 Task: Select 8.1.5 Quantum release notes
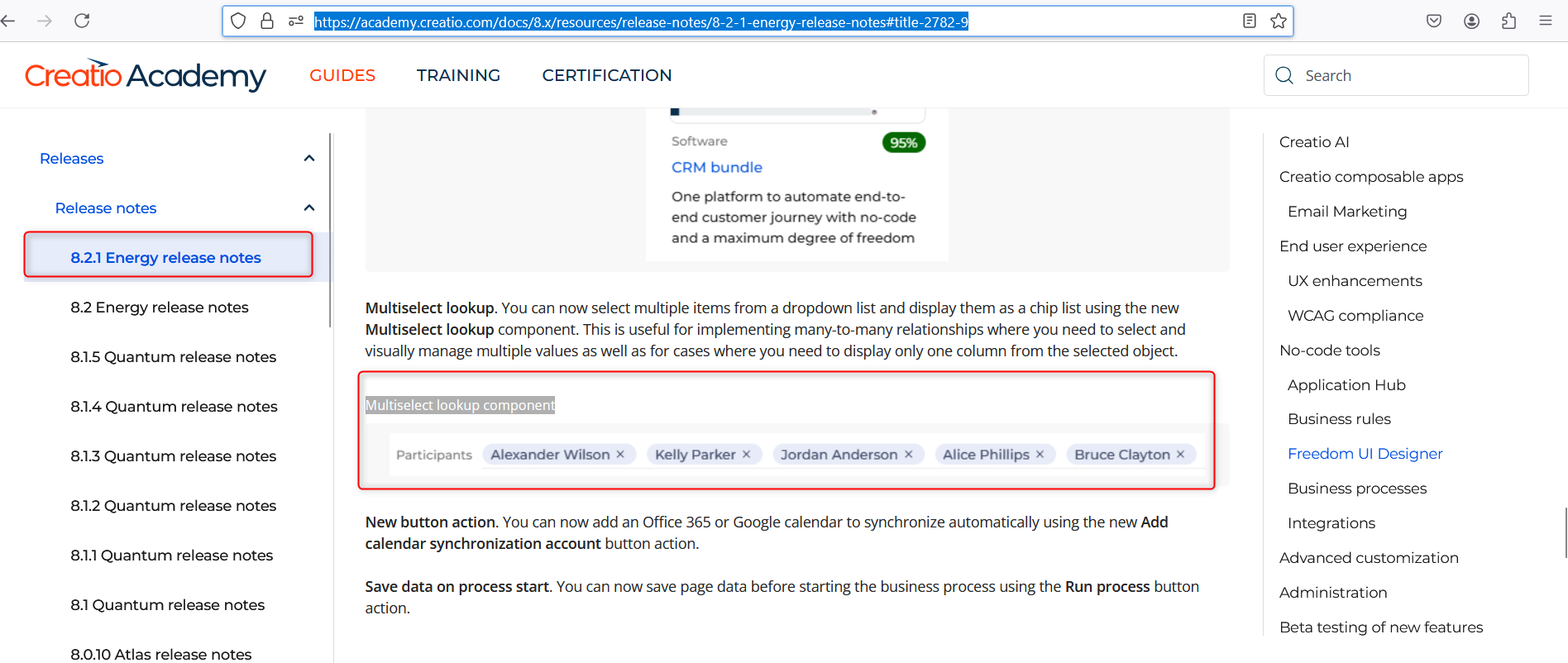pos(174,356)
